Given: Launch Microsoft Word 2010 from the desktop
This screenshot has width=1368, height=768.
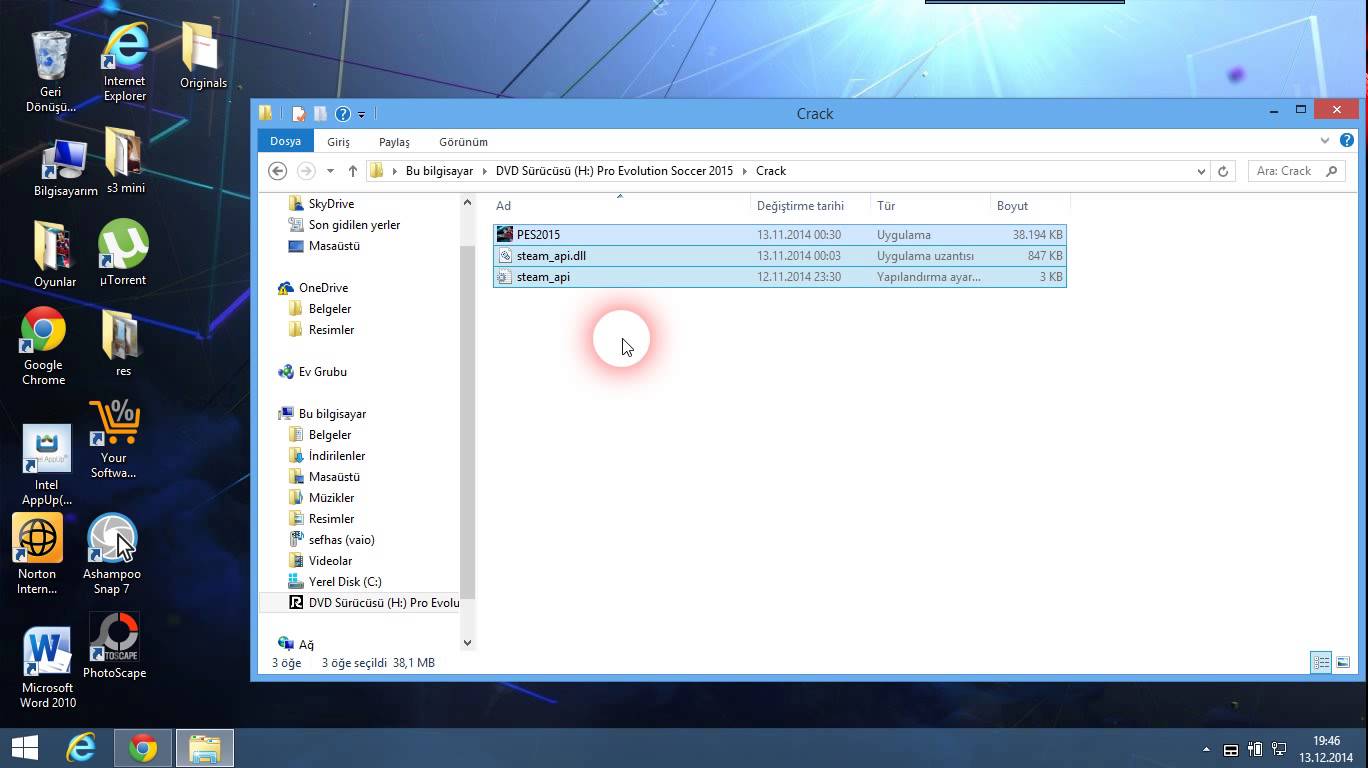Looking at the screenshot, I should click(x=48, y=668).
